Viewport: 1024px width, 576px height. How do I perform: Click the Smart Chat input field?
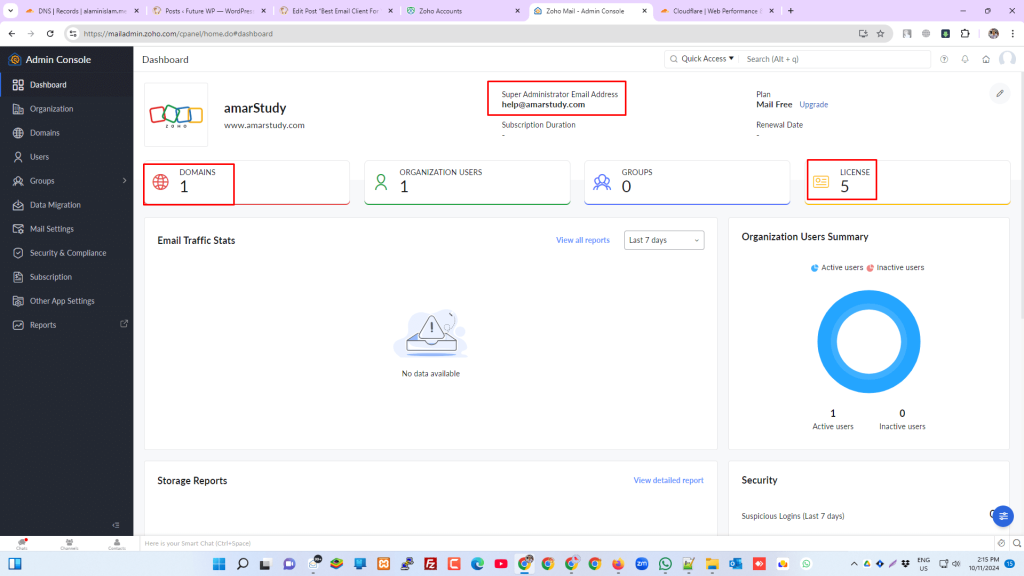[567, 543]
